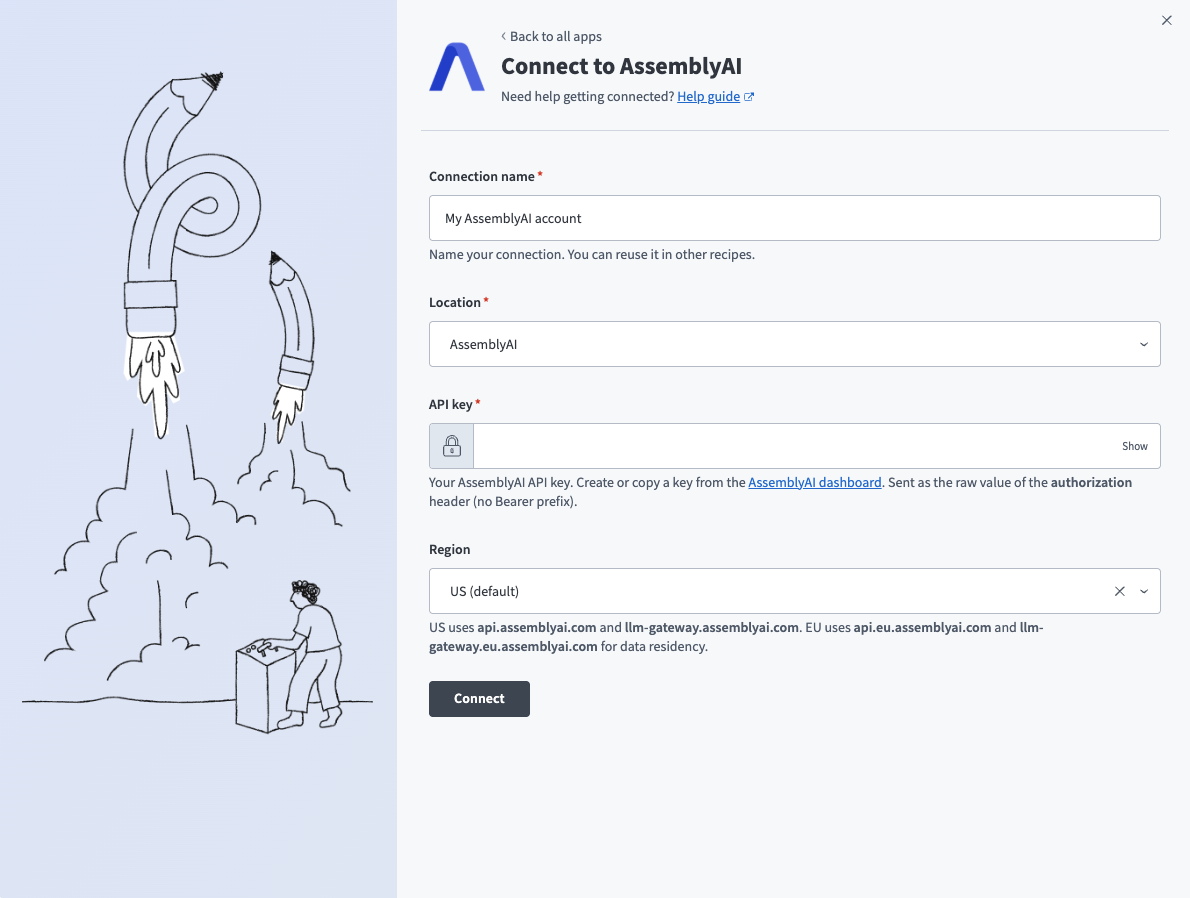The image size is (1190, 898).
Task: Click the API key field label
Action: pyautogui.click(x=450, y=405)
